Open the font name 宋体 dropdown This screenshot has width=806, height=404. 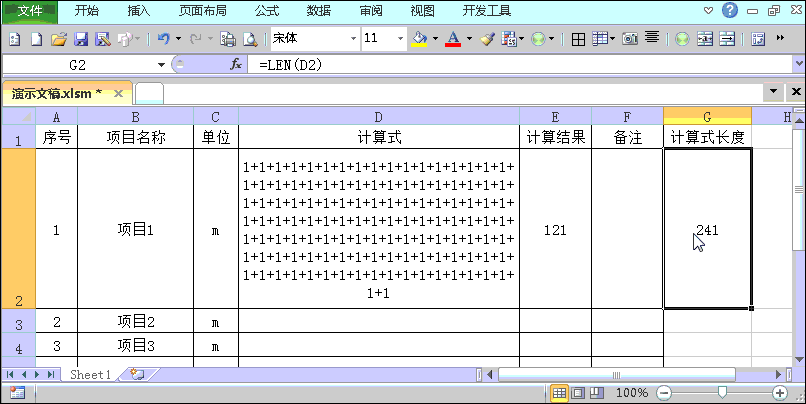(353, 39)
